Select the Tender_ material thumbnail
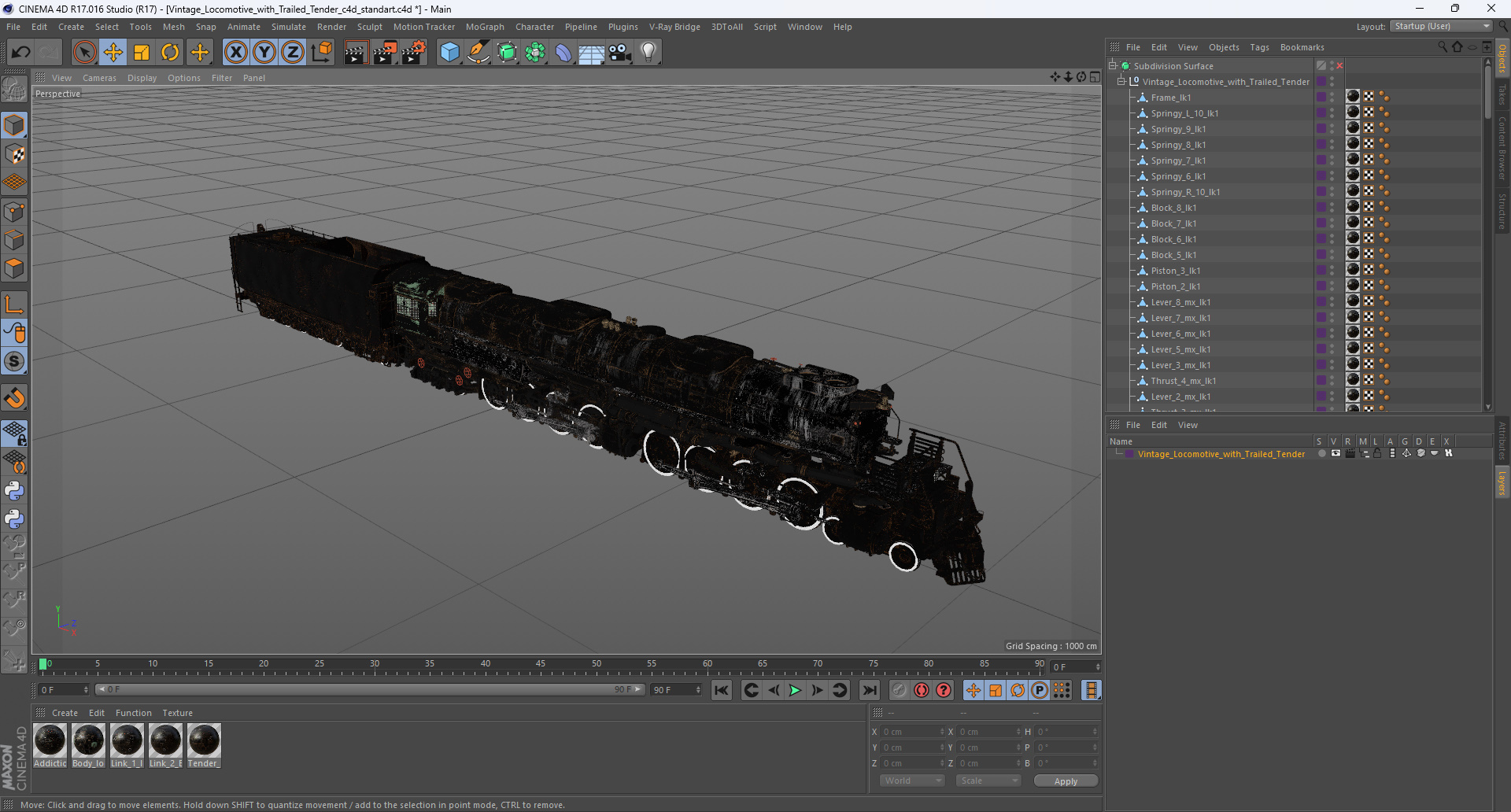The image size is (1511, 812). [x=204, y=740]
